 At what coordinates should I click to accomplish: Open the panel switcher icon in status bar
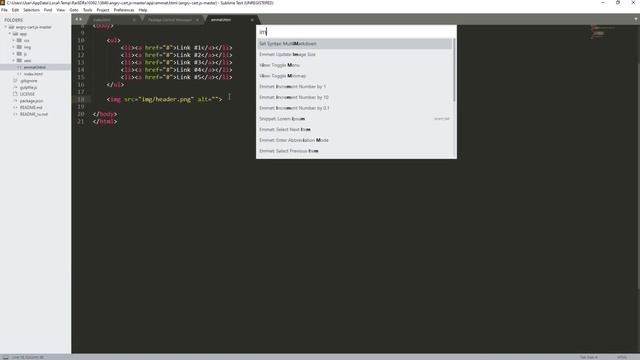coord(5,357)
